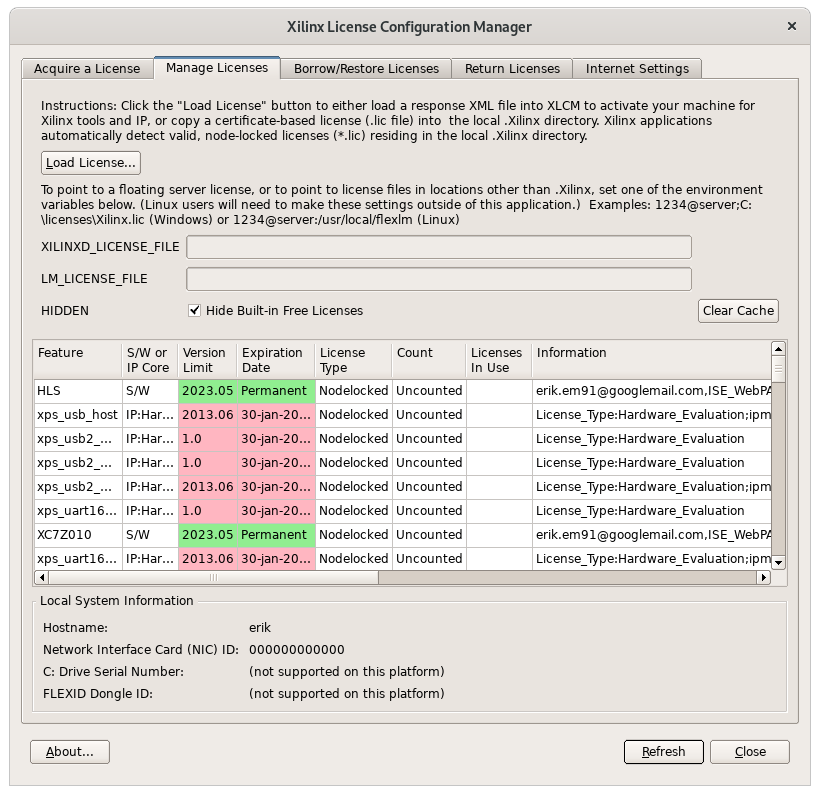Click the Information column header
The width and height of the screenshot is (820, 795).
[x=652, y=360]
